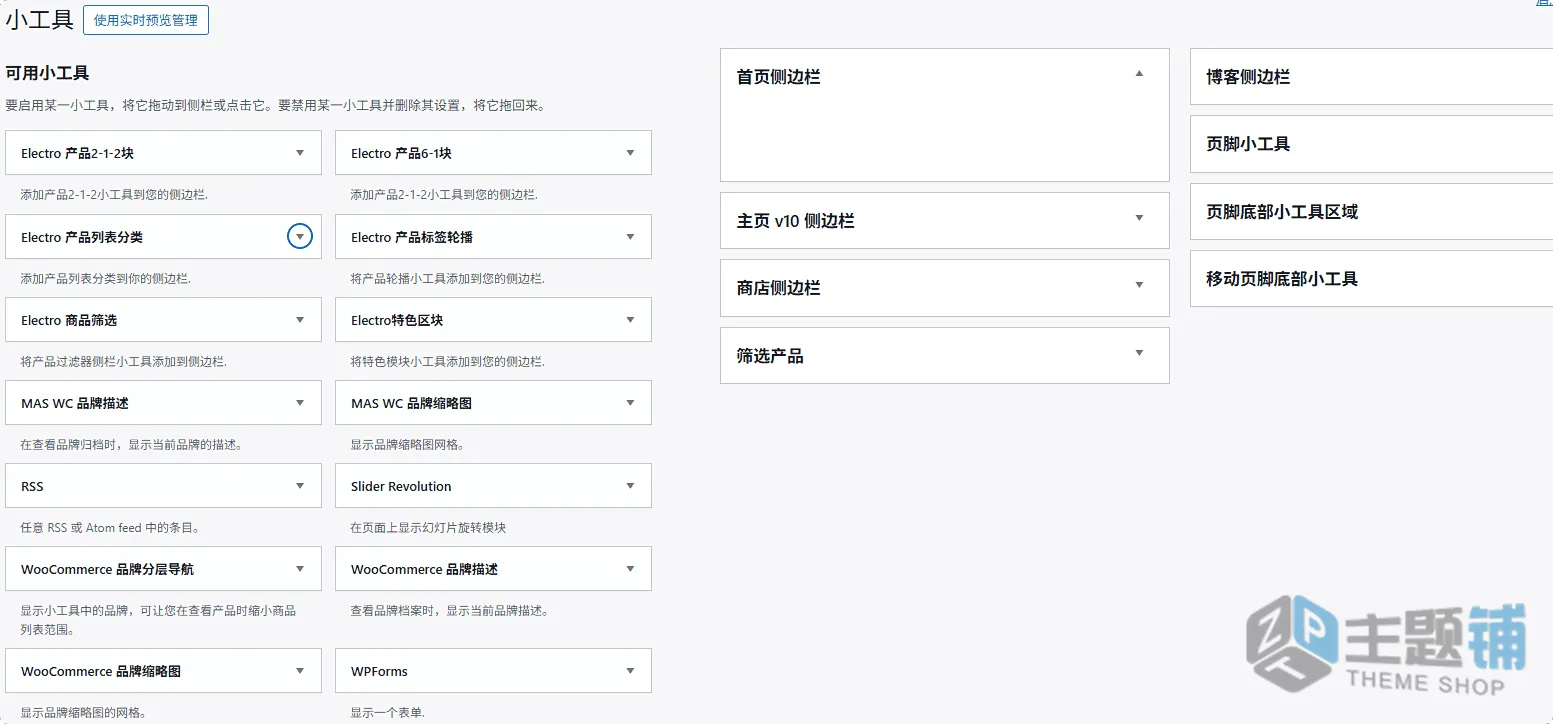Viewport: 1553px width, 724px height.
Task: Select the Electro 产品6-1块 widget title
Action: pyautogui.click(x=401, y=153)
